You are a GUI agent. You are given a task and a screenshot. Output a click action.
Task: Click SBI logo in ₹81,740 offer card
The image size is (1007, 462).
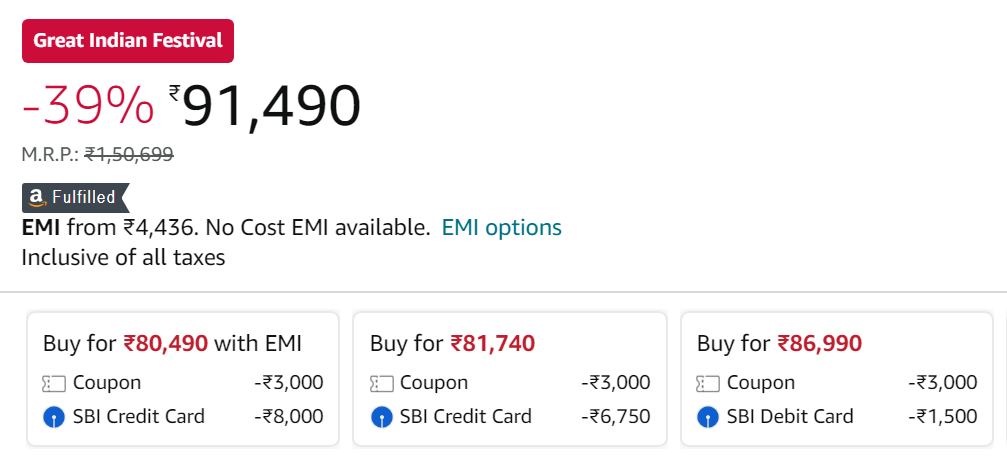381,418
